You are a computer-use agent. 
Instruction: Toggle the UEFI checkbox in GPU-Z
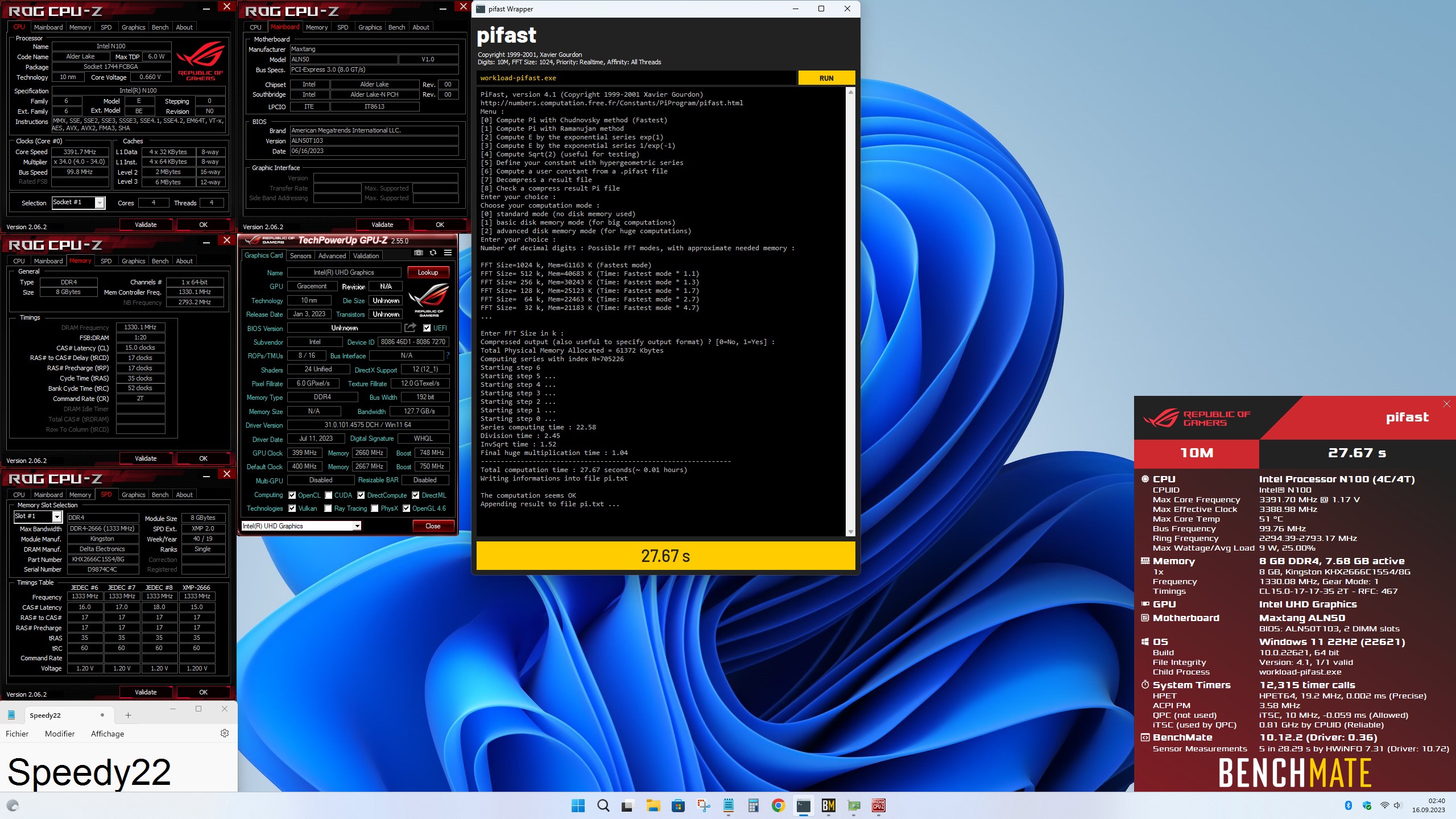click(427, 328)
